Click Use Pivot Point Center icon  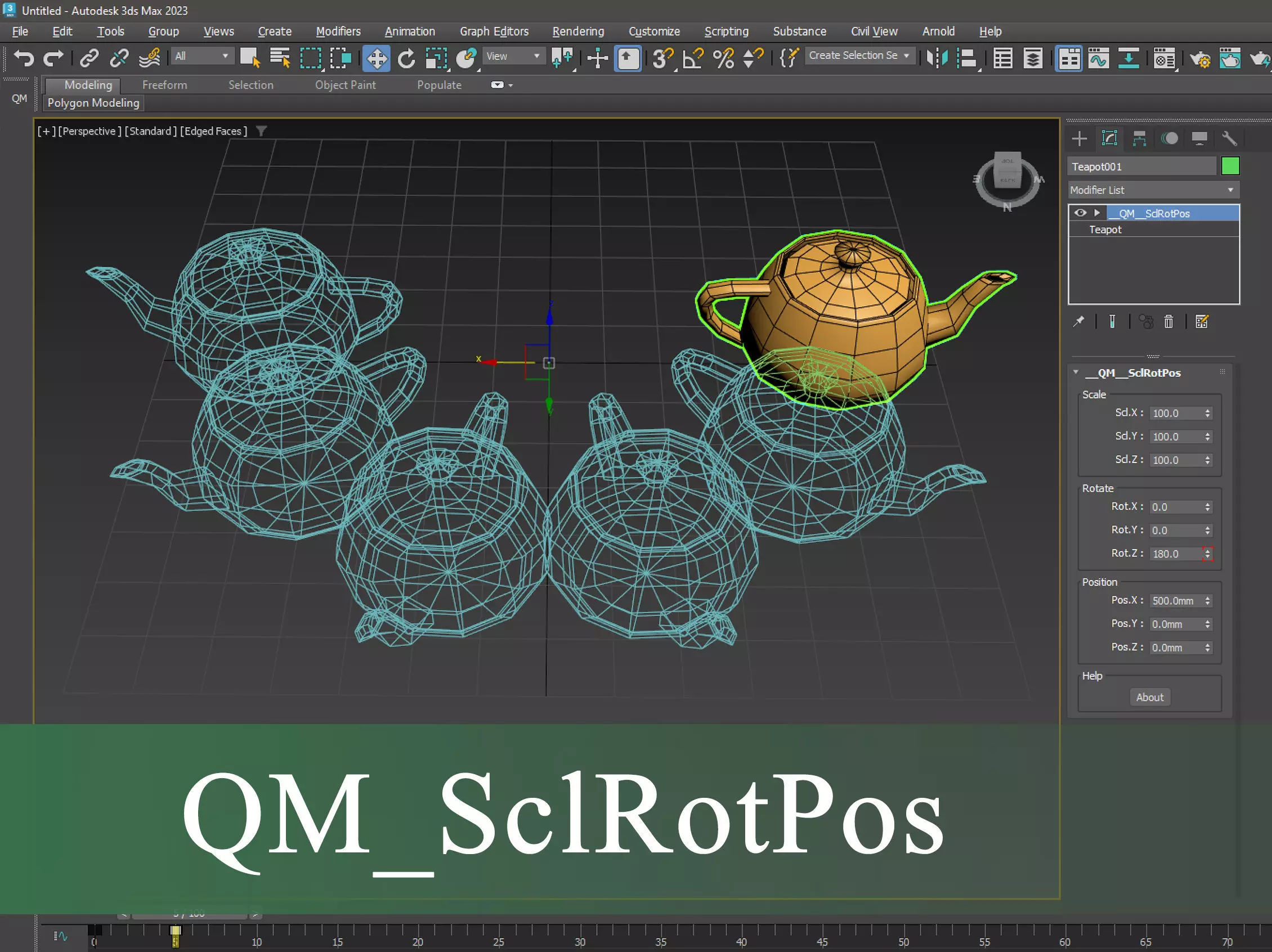tap(562, 58)
